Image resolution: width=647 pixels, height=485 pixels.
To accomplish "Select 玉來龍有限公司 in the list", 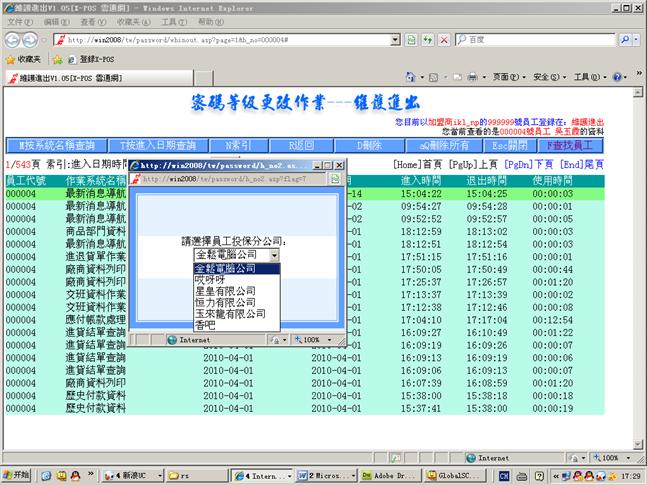I will point(230,313).
